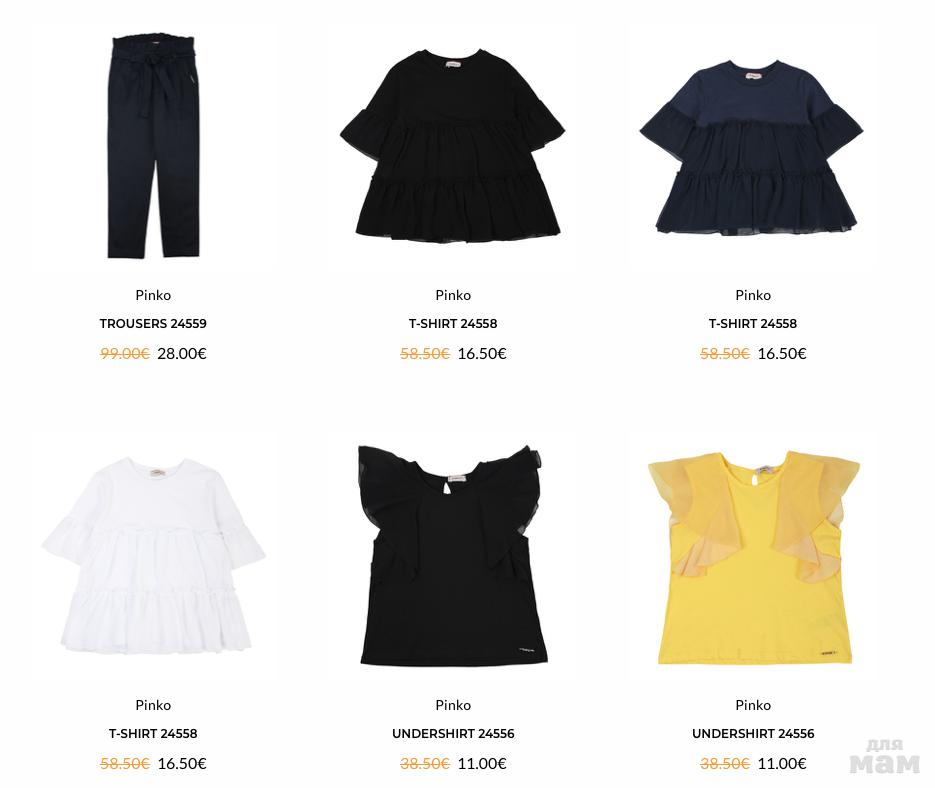Click the TROUSERS 24559 product title

click(x=153, y=323)
